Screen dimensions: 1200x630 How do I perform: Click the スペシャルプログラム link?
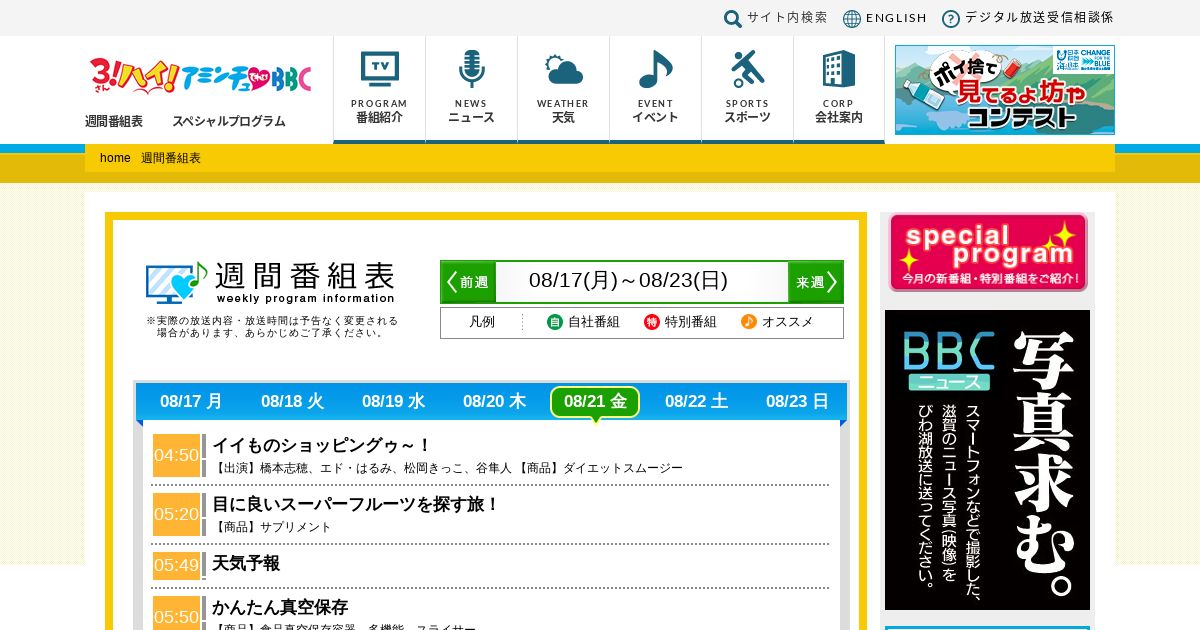(229, 121)
